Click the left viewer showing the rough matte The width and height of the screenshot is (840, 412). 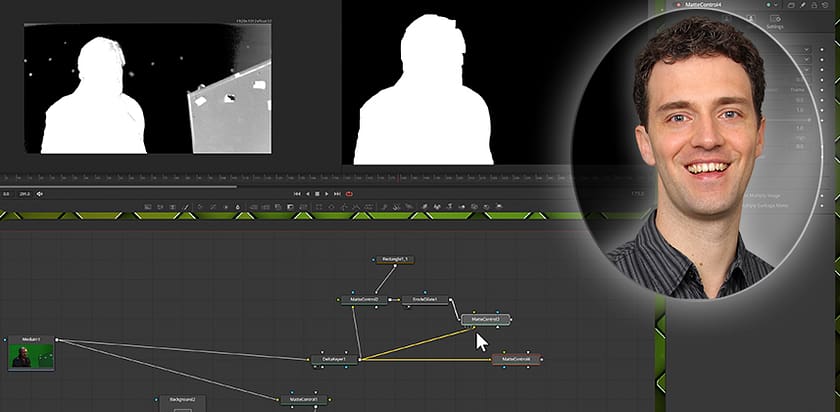click(x=148, y=88)
